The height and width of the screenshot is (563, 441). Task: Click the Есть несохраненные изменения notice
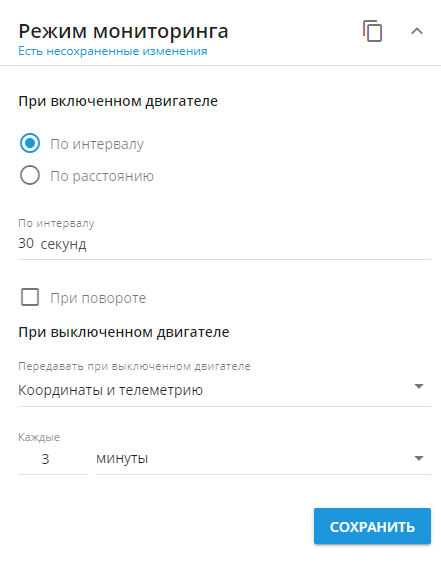[x=113, y=51]
